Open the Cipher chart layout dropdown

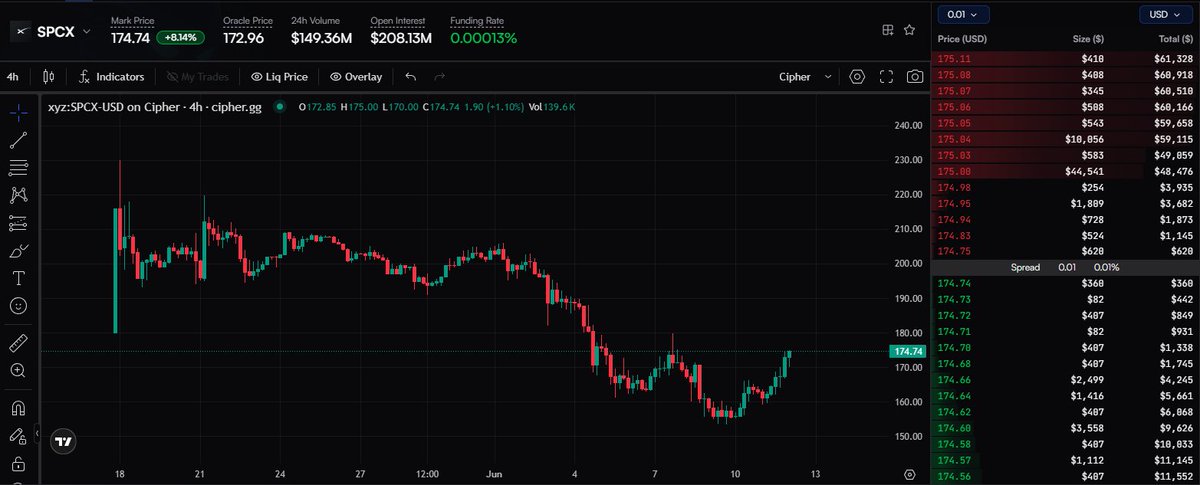(807, 76)
